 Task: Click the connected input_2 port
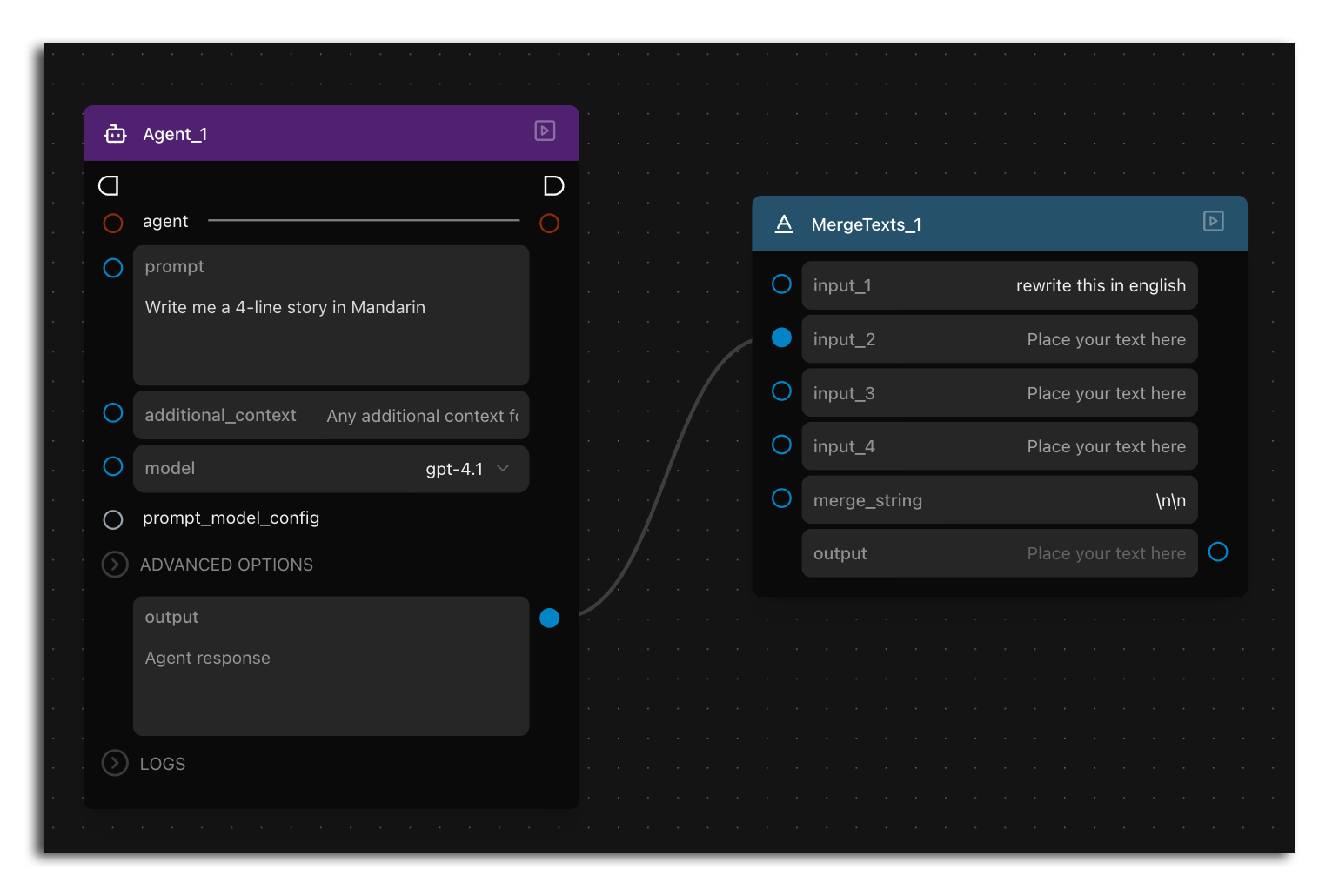[781, 338]
